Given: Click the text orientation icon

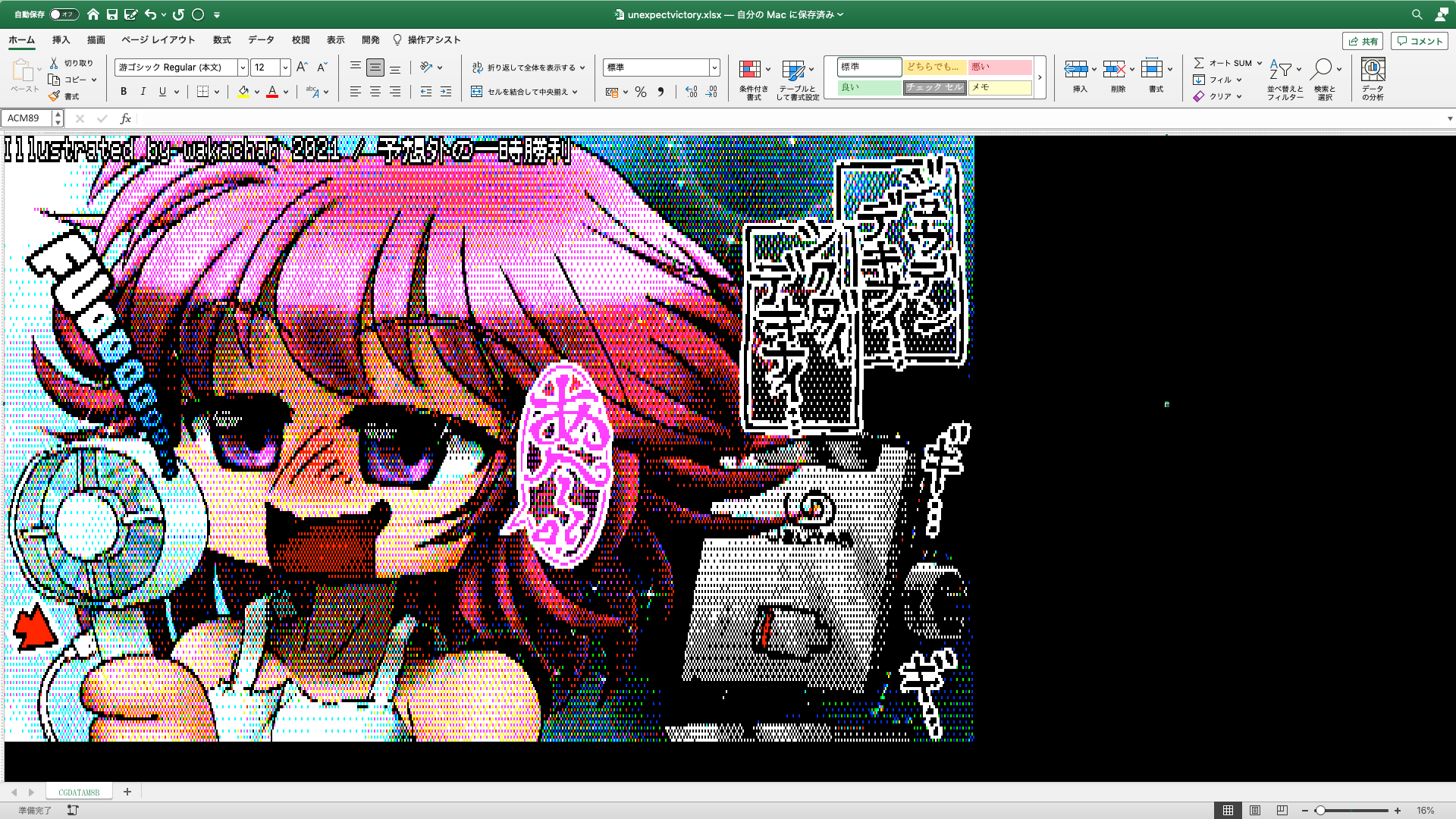Looking at the screenshot, I should (x=426, y=67).
